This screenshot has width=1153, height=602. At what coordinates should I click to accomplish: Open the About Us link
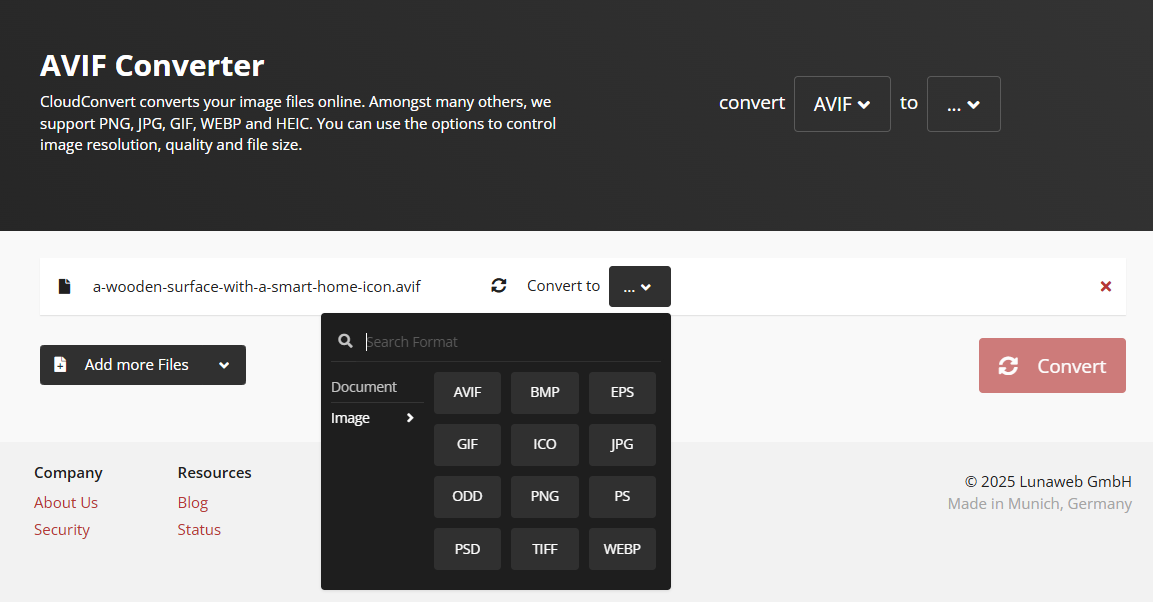click(x=66, y=502)
